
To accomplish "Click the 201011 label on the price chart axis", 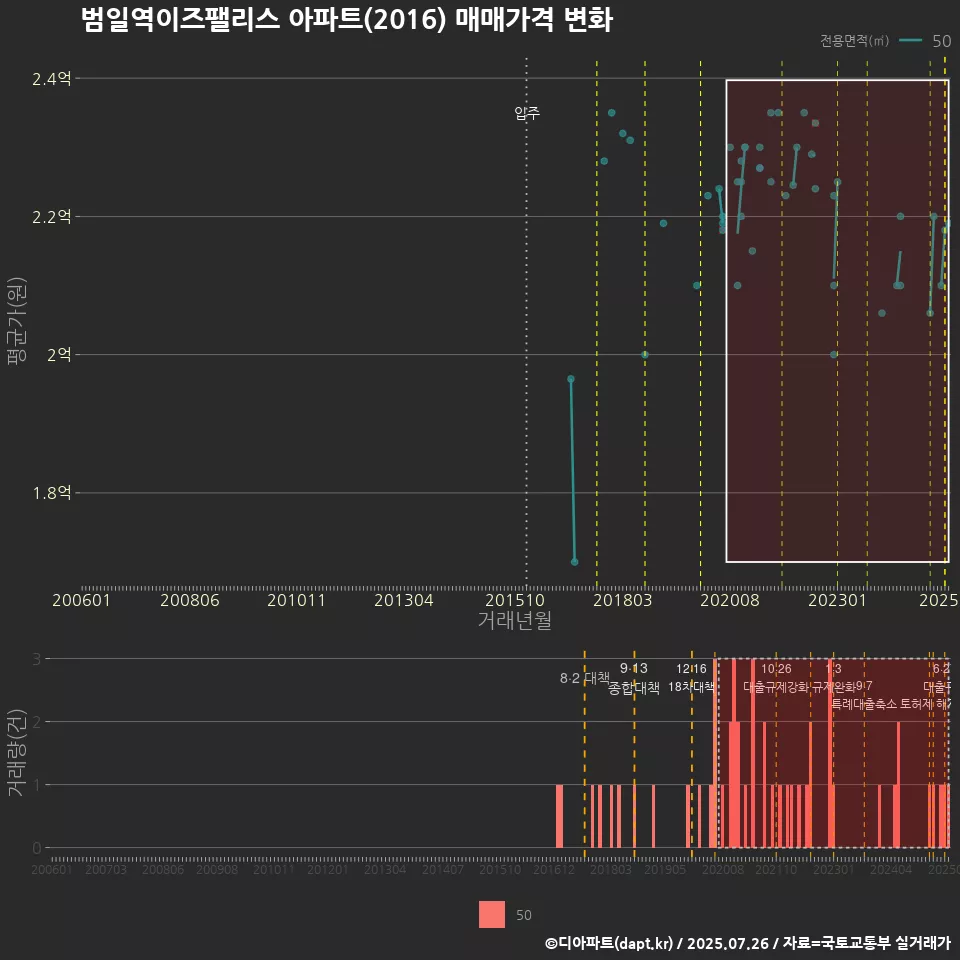I will pos(296,600).
